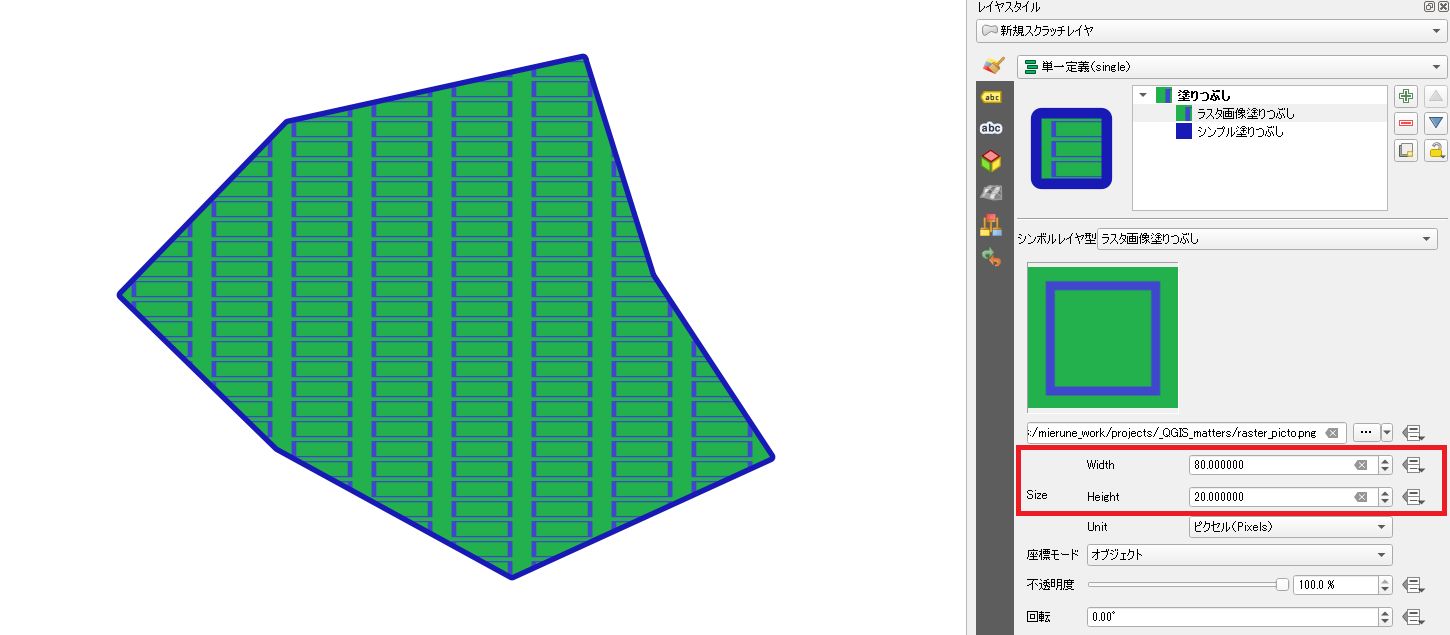Click the Height spin arrows
1450x635 pixels.
click(x=1385, y=497)
